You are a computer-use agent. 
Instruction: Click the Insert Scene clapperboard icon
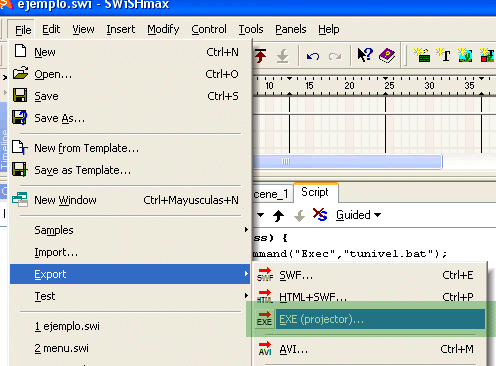click(422, 55)
